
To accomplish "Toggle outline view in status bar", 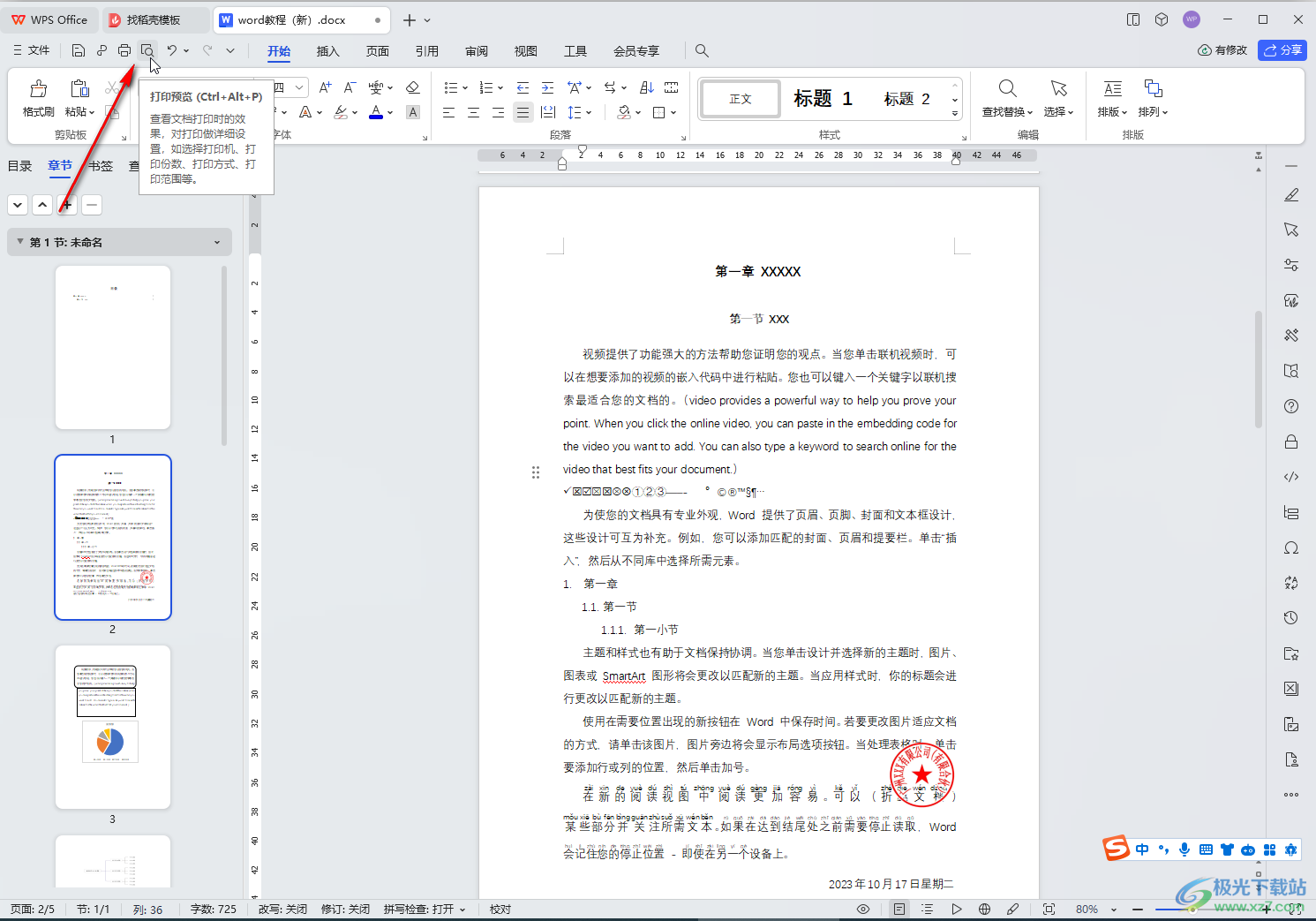I will (x=927, y=909).
